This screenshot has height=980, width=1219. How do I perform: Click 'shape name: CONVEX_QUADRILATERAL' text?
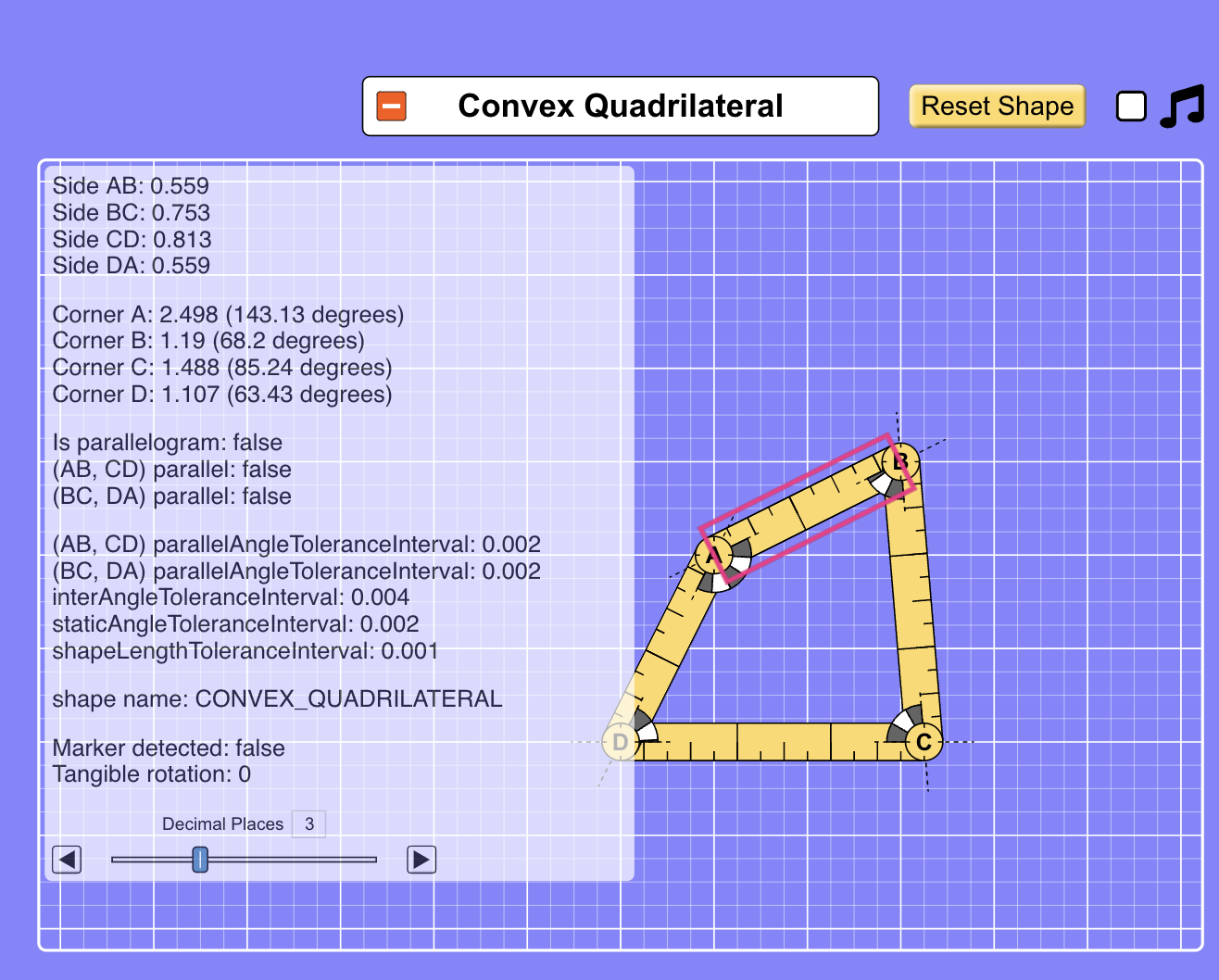point(278,699)
